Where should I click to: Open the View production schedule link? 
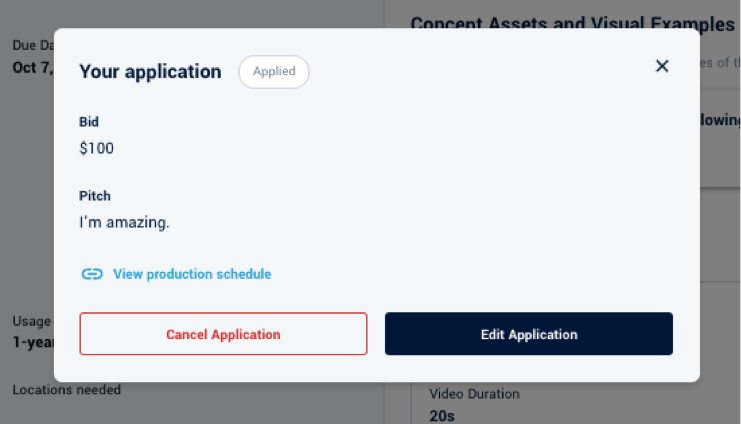click(x=191, y=274)
